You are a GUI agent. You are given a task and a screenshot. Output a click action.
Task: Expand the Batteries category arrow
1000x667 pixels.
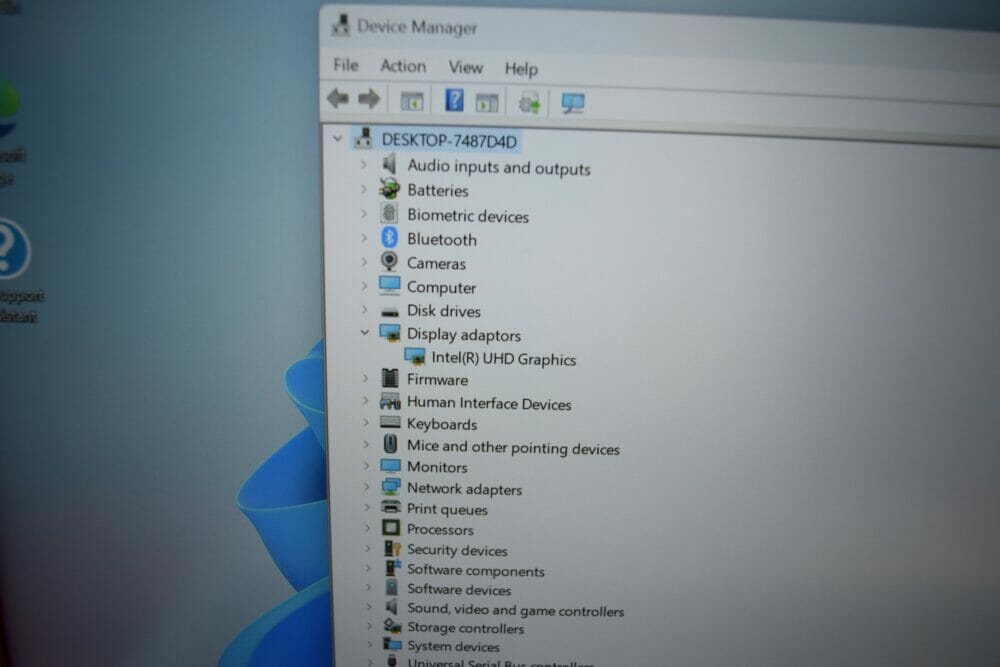pos(364,189)
